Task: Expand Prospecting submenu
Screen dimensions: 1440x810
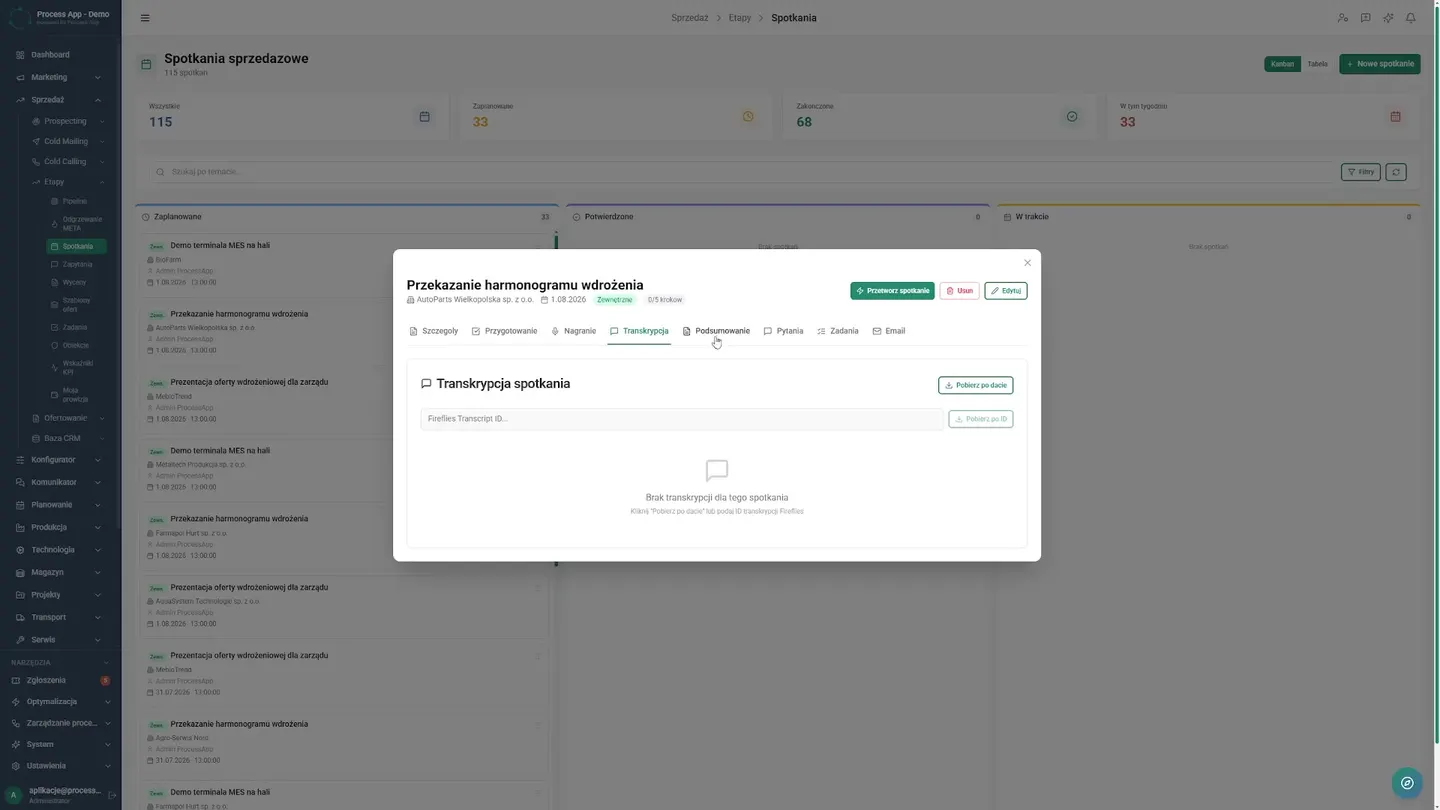Action: pyautogui.click(x=68, y=121)
